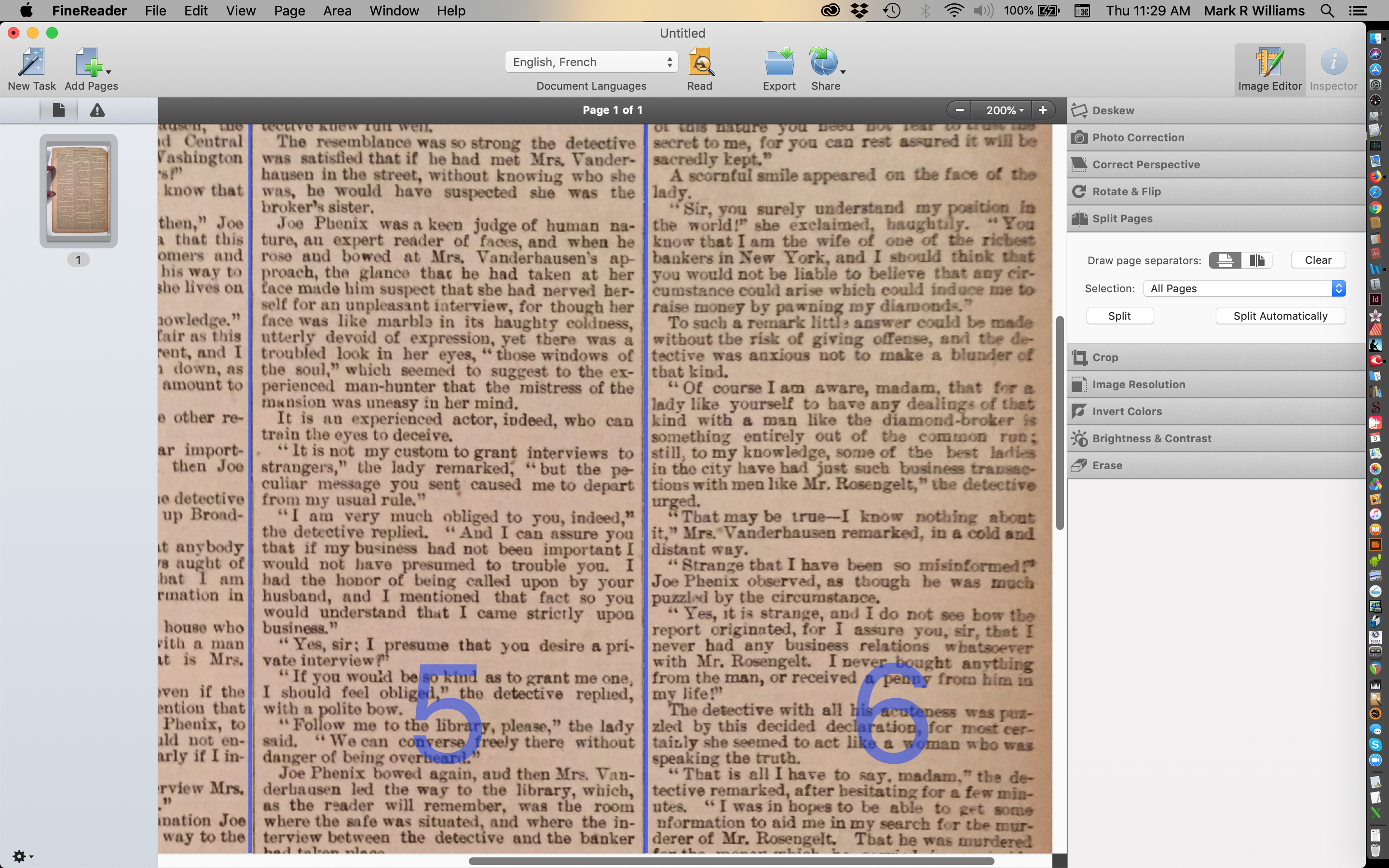
Task: Open Document Languages dropdown
Action: (x=591, y=62)
